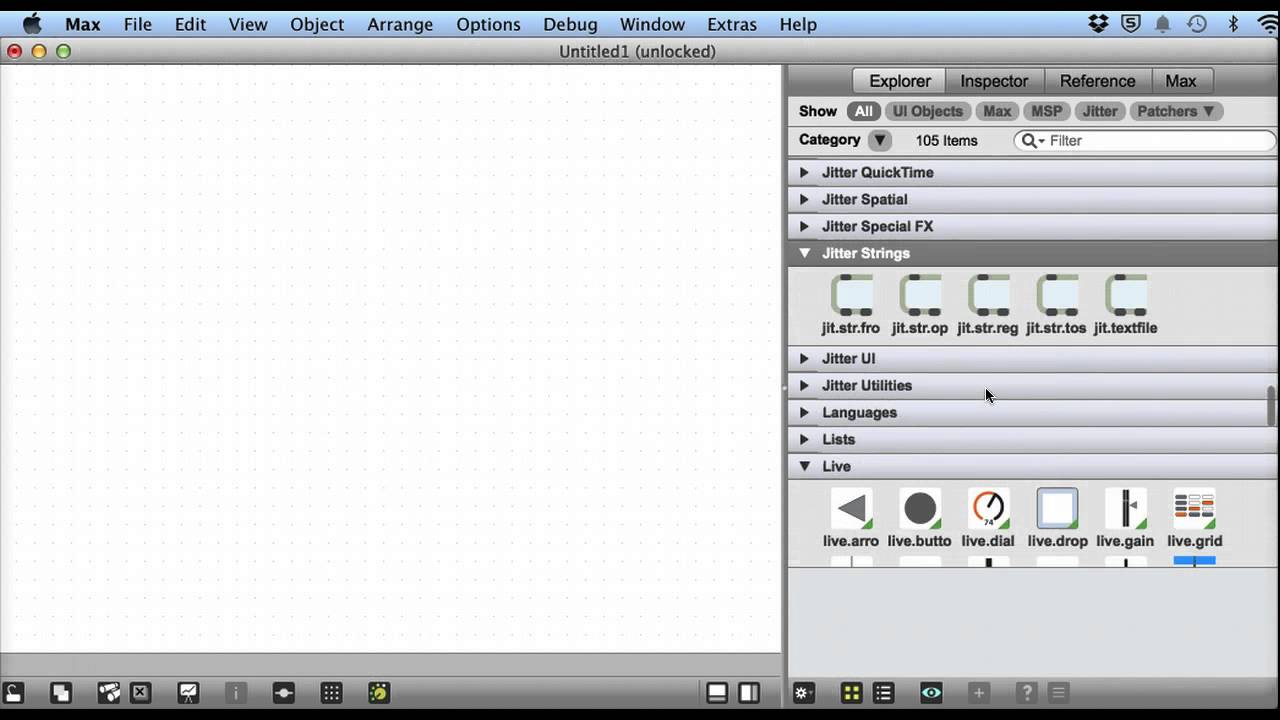Toggle the eye visibility icon
1280x720 pixels.
pos(931,692)
